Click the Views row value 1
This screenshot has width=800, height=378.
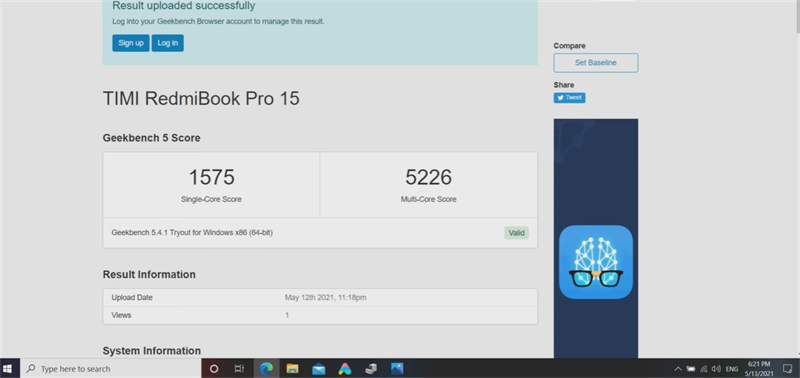tap(287, 315)
